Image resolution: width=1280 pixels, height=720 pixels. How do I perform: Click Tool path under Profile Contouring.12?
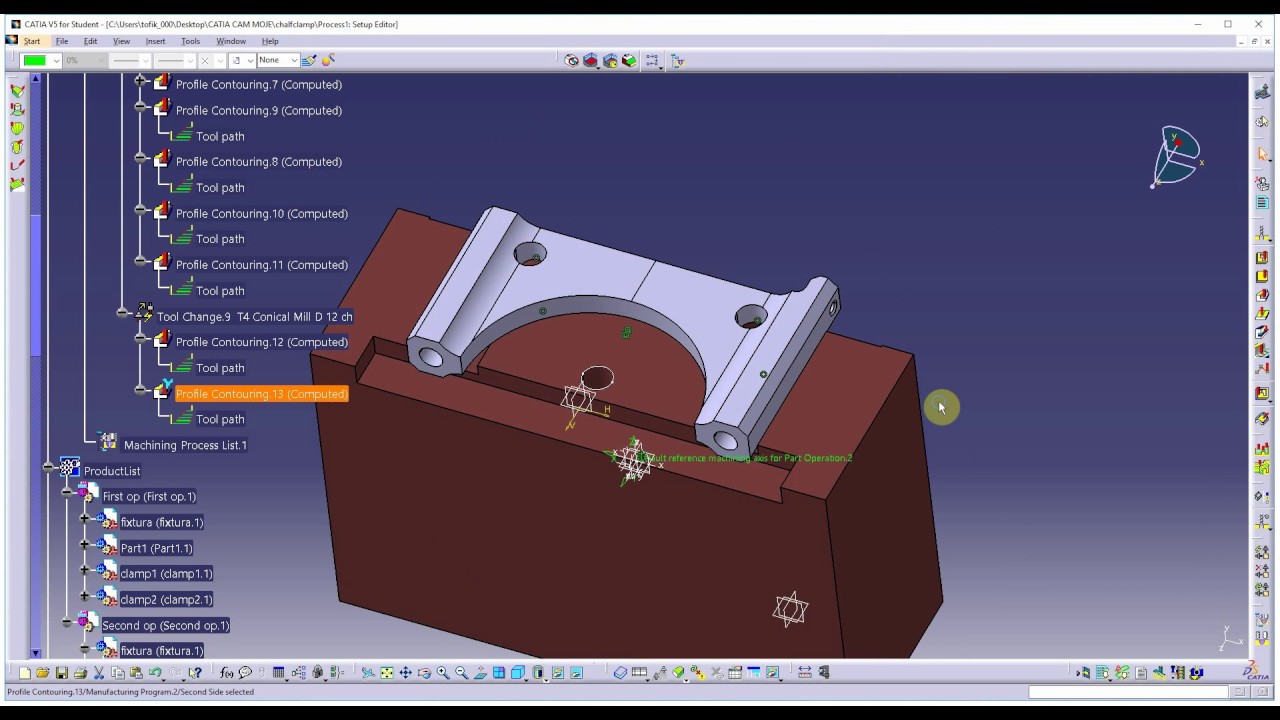tap(220, 368)
